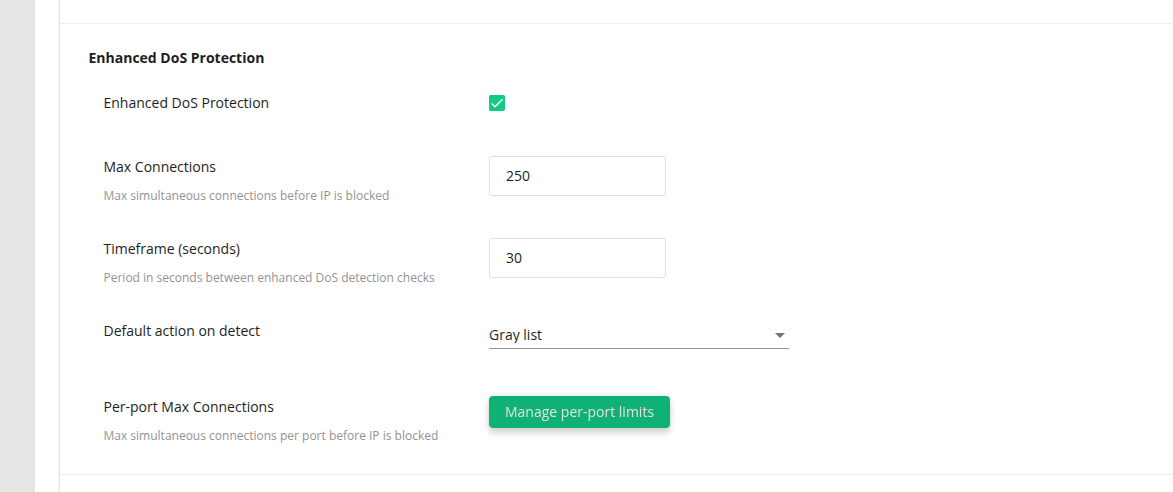Screen dimensions: 1173x492
Task: Click the gray sidebar strip on the left
Action: click(17, 246)
